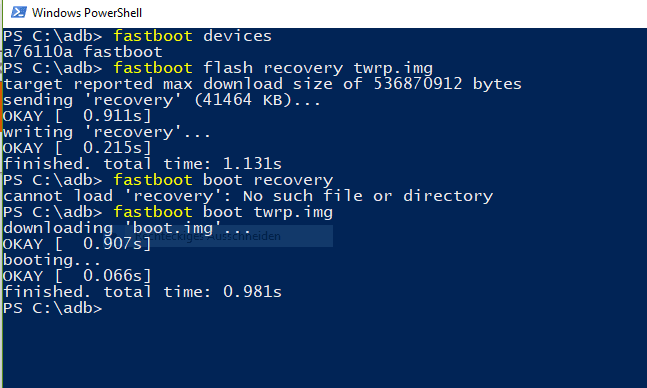Click the OKAY 0.215s result line
This screenshot has height=388, width=647.
77,148
